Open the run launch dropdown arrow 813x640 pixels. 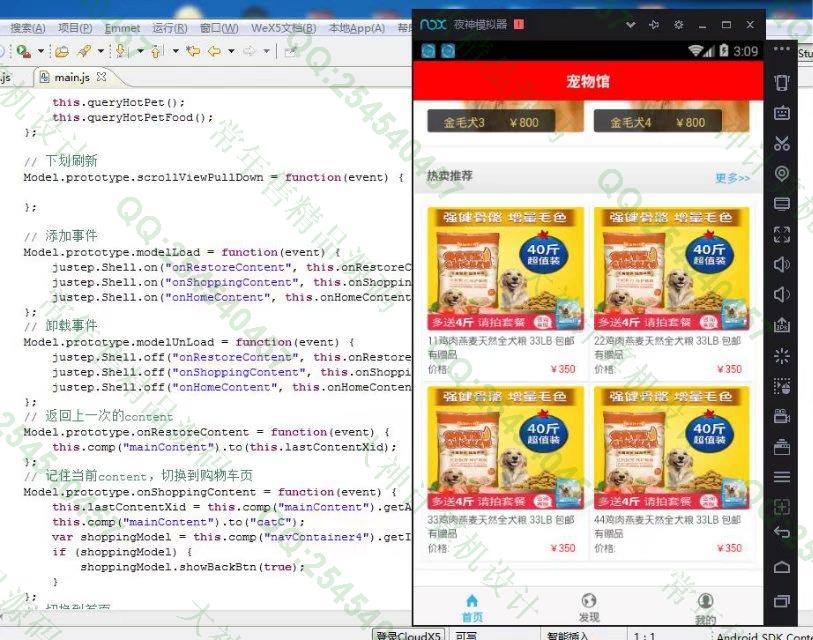40,51
